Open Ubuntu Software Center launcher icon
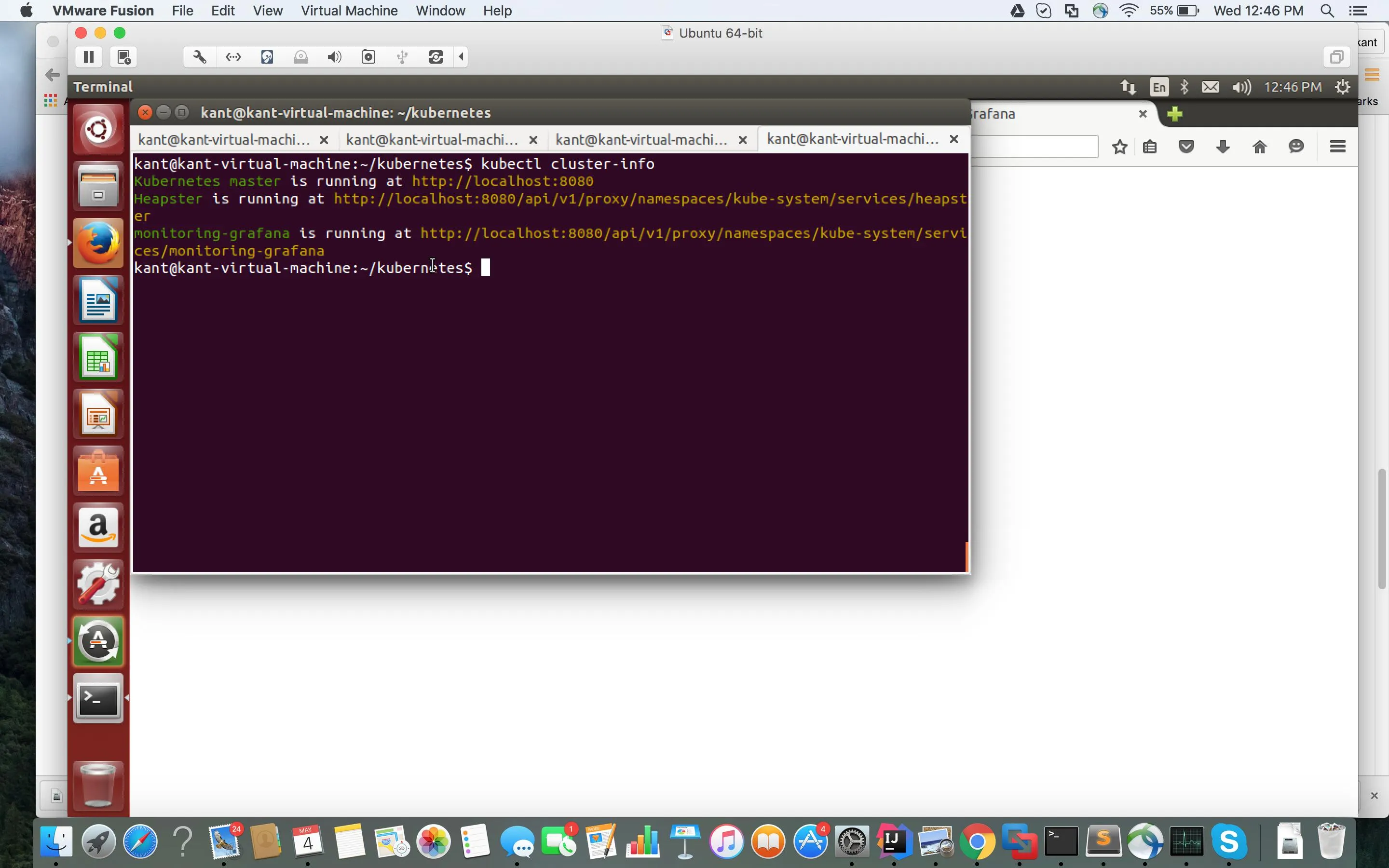Viewport: 1389px width, 868px height. pos(98,471)
